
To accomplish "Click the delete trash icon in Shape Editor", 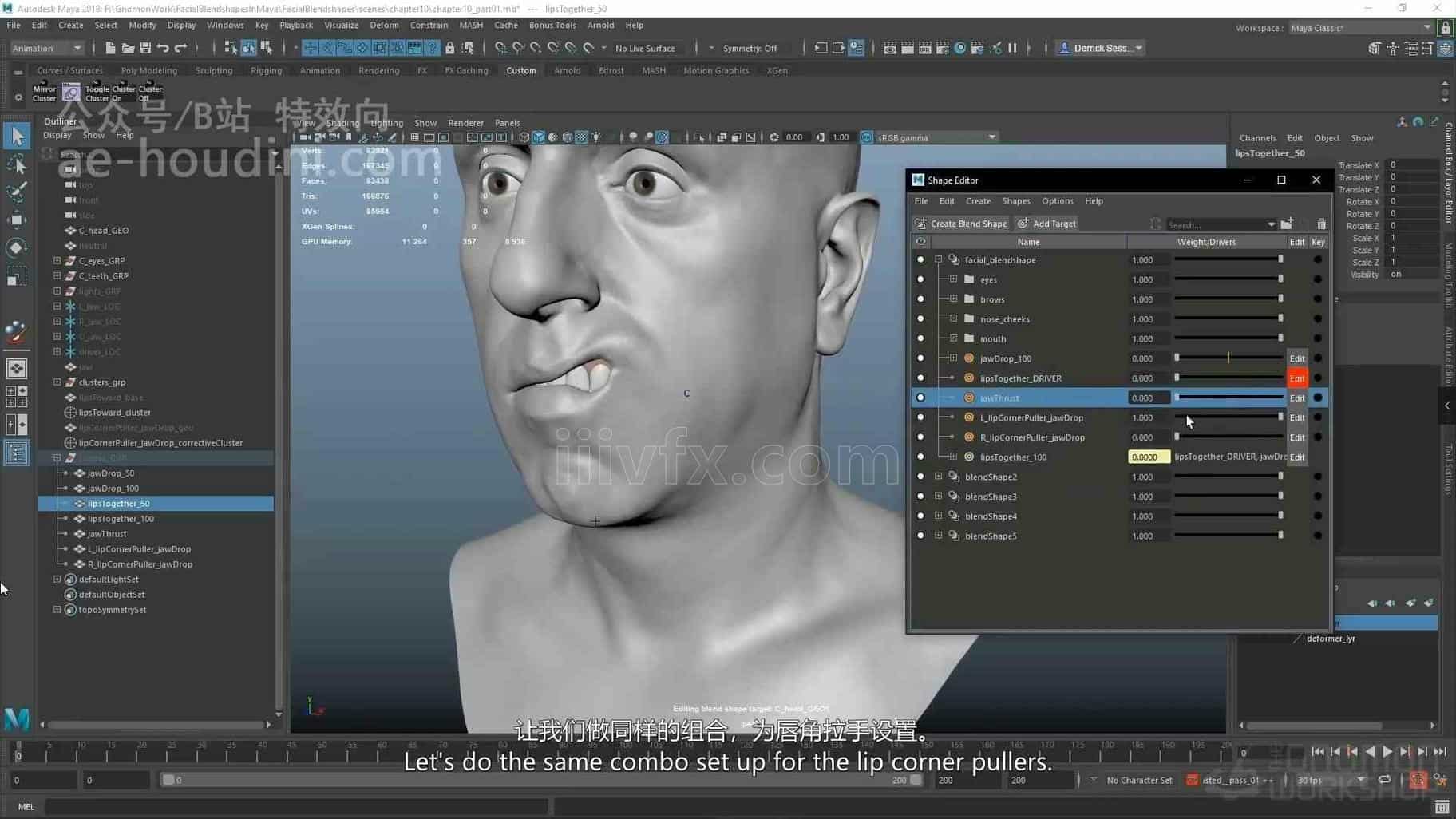I will coord(1321,224).
